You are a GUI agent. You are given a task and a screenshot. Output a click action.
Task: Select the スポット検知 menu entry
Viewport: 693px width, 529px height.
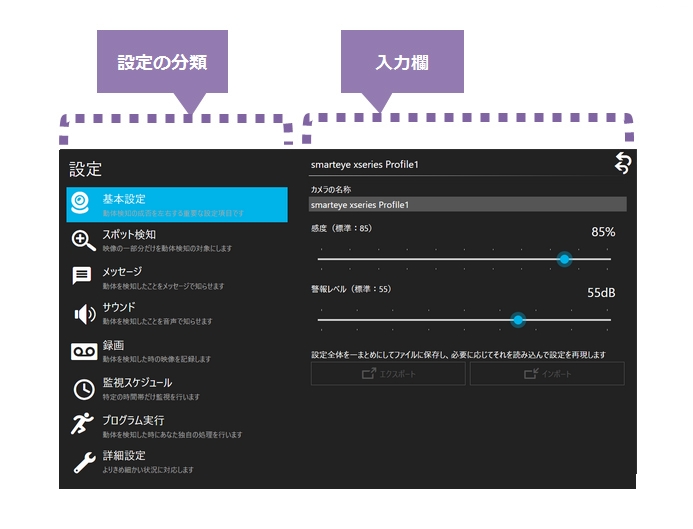coord(129,235)
